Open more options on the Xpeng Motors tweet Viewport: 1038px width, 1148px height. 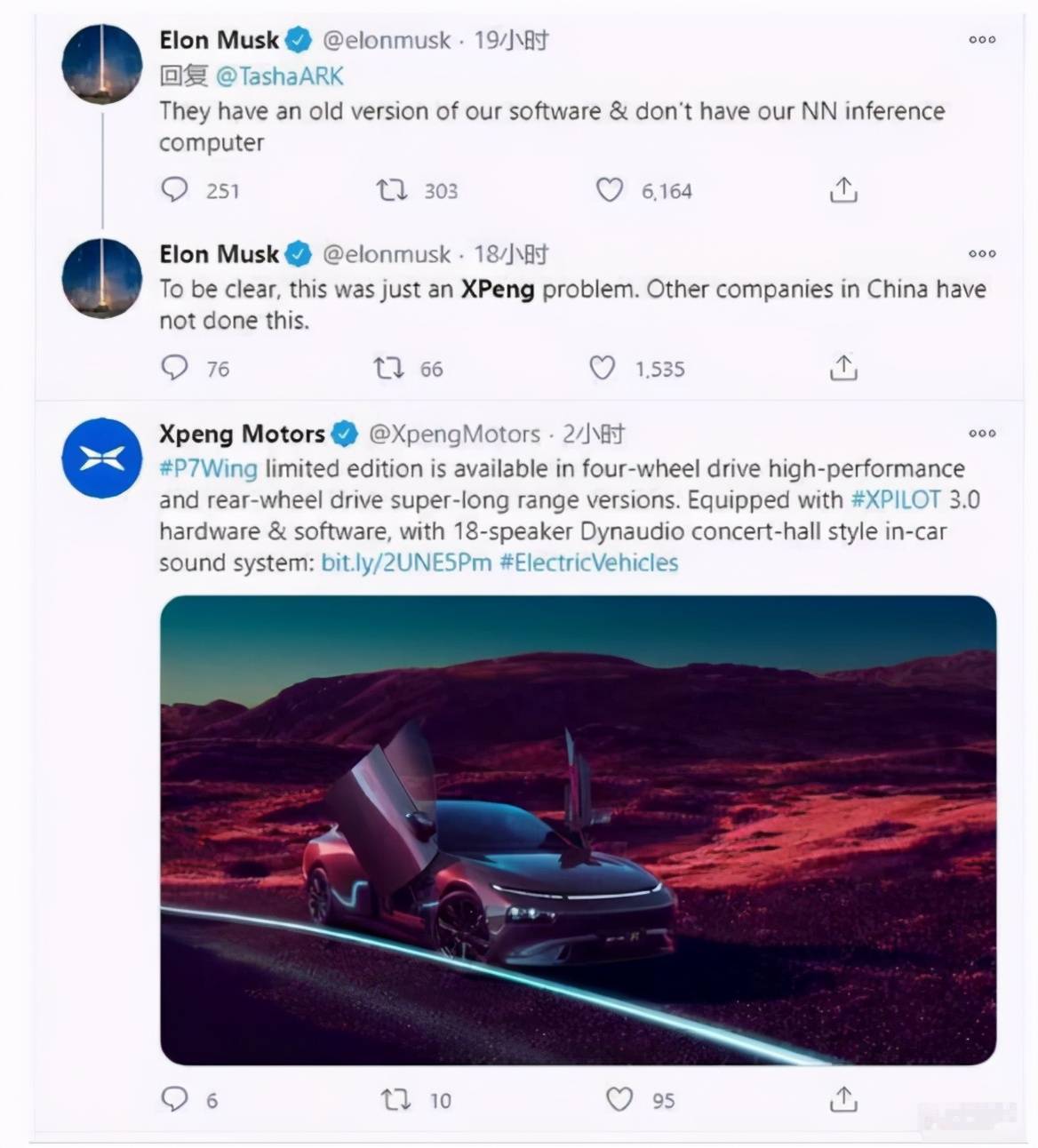pyautogui.click(x=982, y=433)
